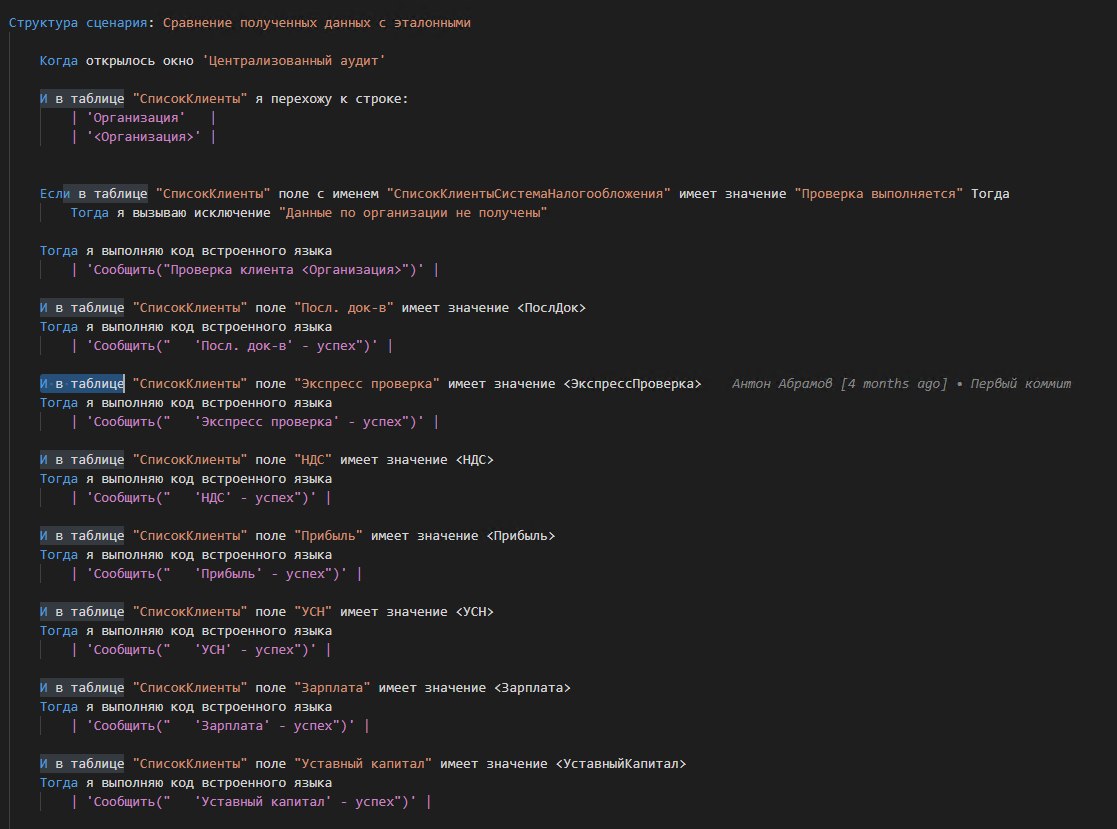
Task: Click the parameter <УставныйКапитал>
Action: pyautogui.click(x=620, y=763)
